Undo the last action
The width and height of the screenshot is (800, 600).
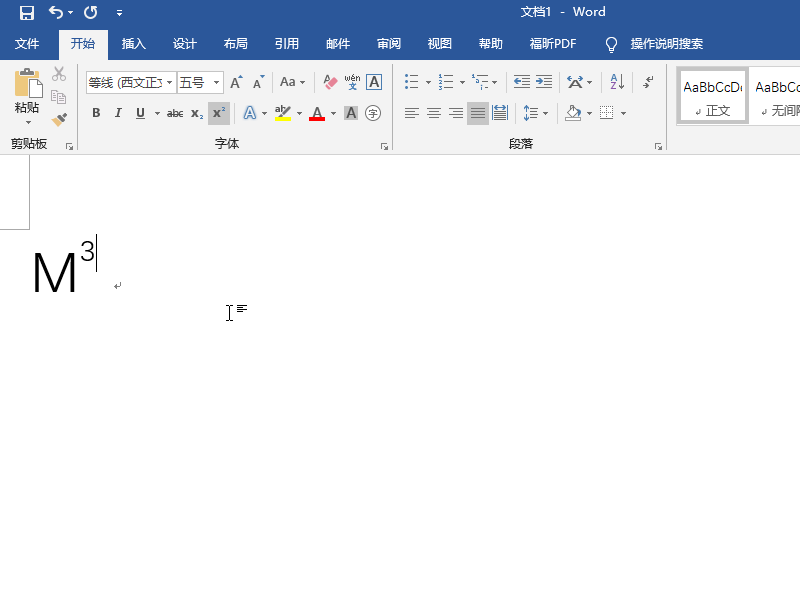56,12
